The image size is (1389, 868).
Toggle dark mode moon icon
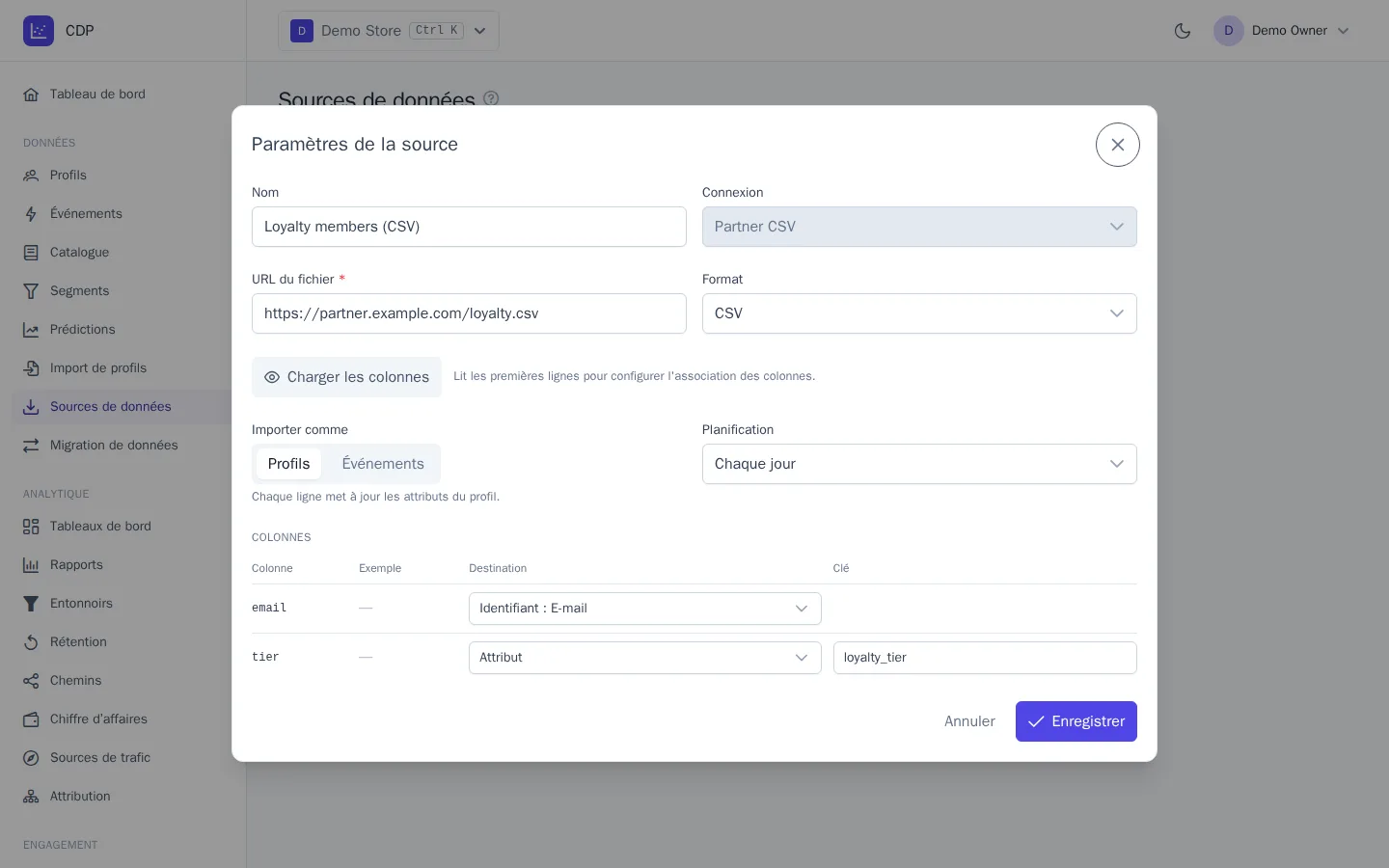(x=1183, y=31)
